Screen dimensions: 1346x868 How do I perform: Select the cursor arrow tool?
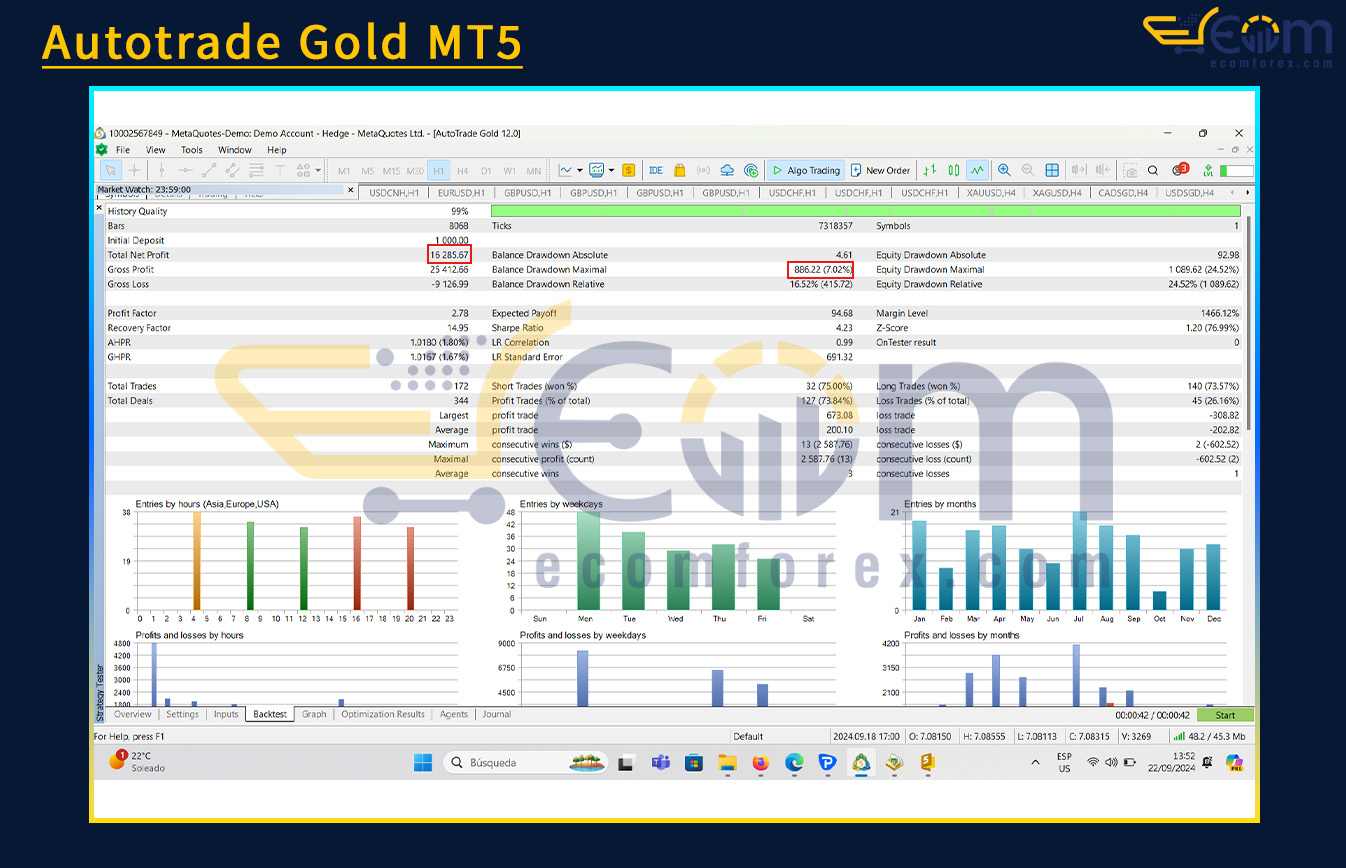coord(112,170)
